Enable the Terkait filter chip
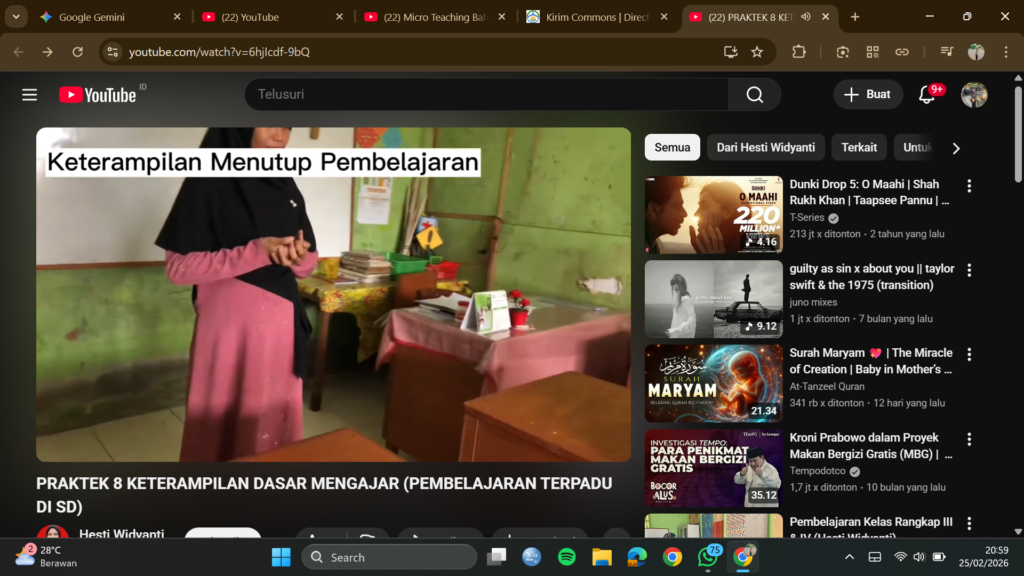Viewport: 1024px width, 576px height. [x=858, y=147]
